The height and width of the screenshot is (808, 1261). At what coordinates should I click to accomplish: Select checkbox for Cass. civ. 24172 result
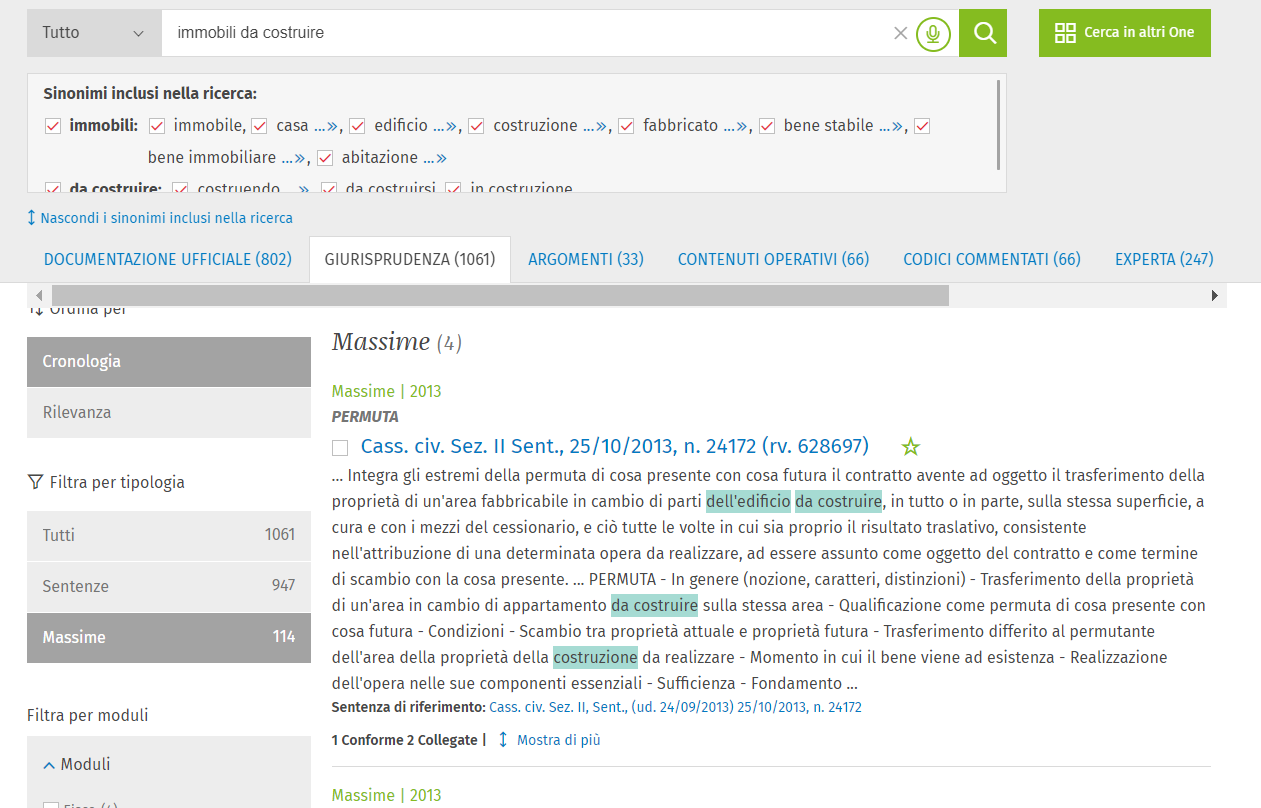(x=340, y=447)
